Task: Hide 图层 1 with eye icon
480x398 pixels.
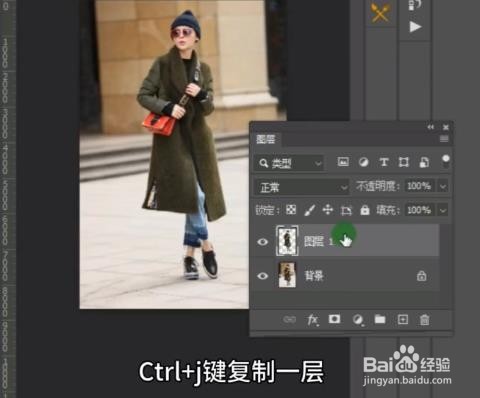Action: (x=263, y=241)
